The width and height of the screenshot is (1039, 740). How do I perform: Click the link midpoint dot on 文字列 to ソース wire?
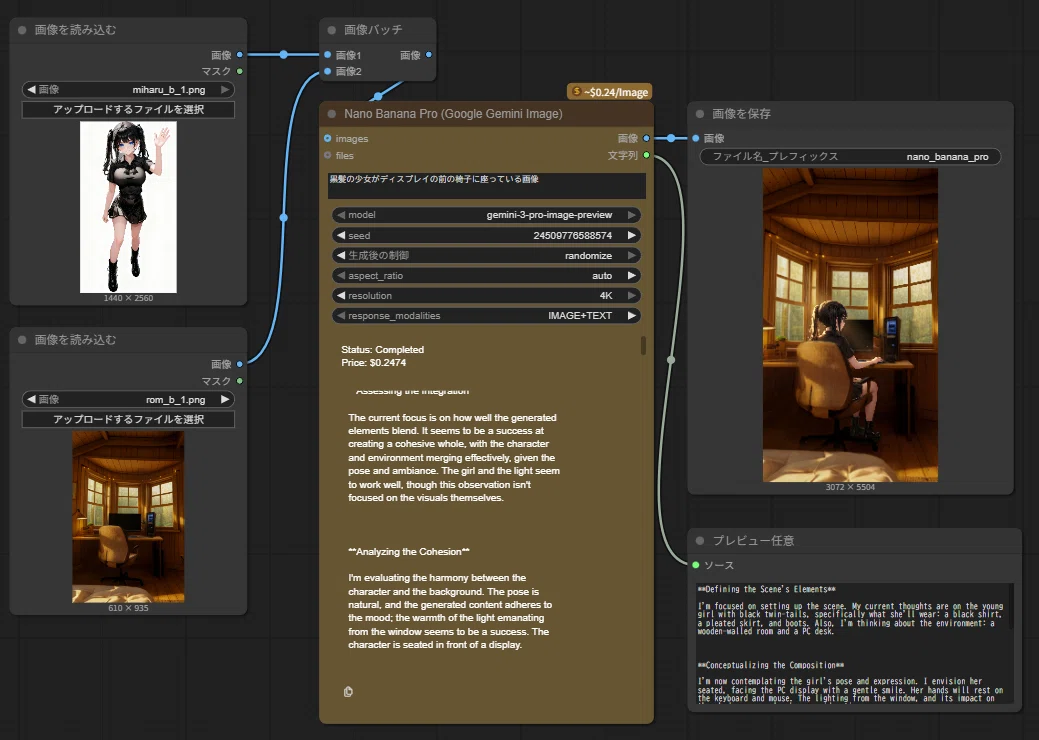[x=671, y=360]
